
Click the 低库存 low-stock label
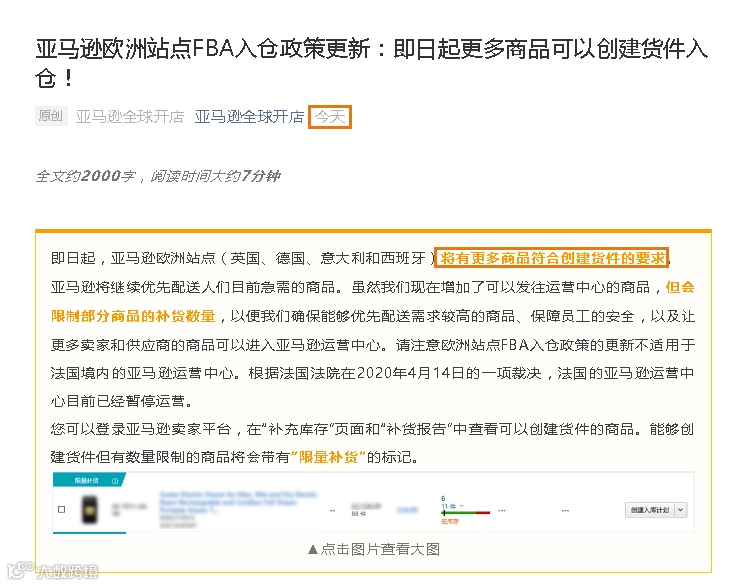tap(450, 521)
